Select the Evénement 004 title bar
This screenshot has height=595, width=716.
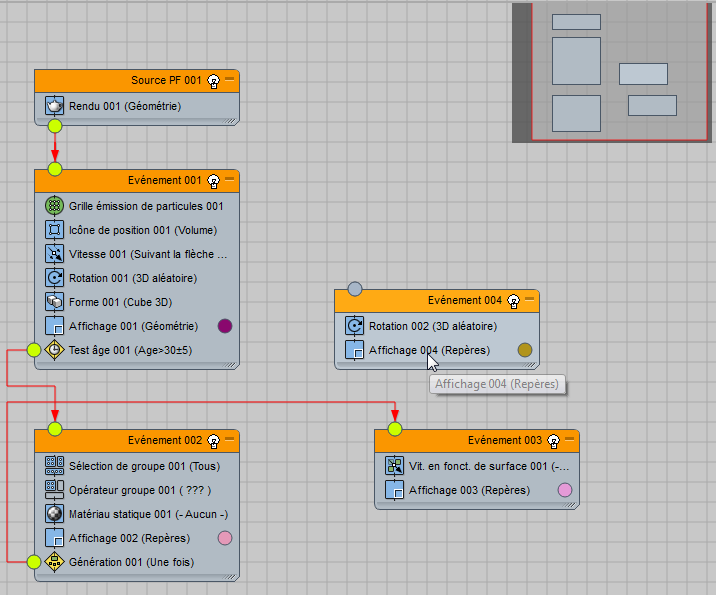(x=437, y=301)
